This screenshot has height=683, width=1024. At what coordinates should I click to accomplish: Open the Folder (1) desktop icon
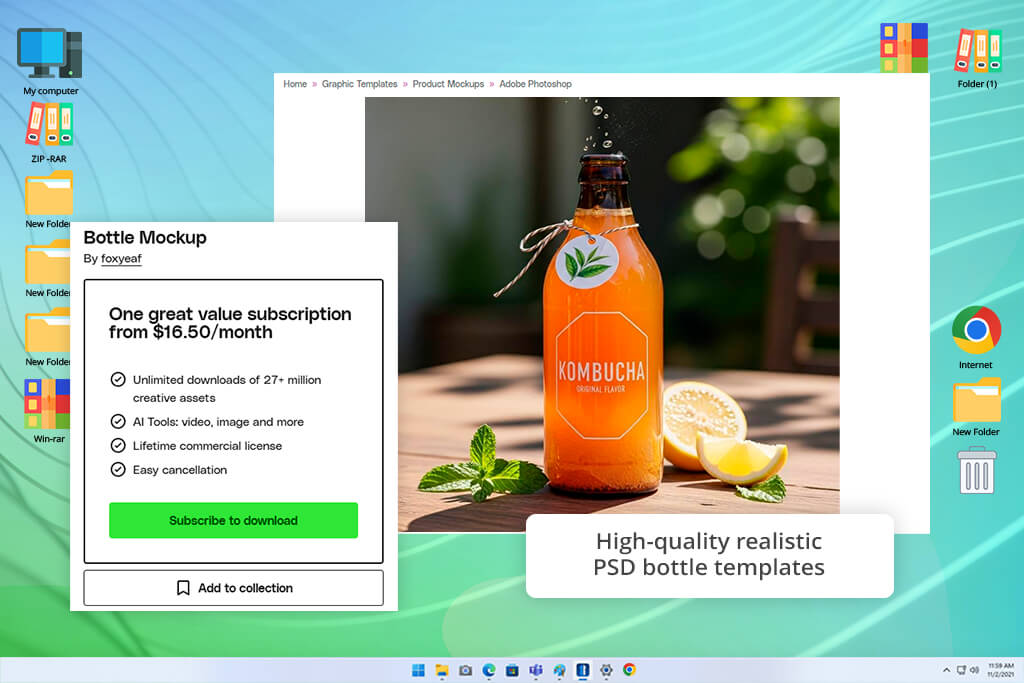pos(978,50)
